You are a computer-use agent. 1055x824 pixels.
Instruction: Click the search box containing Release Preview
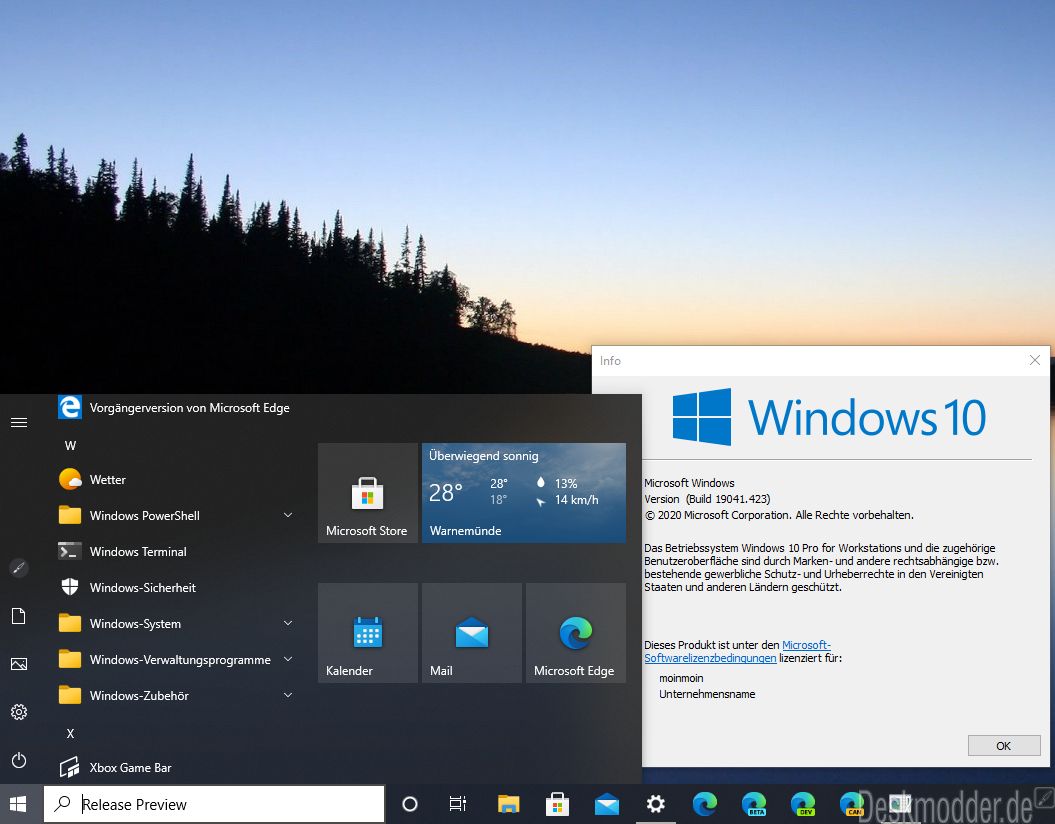tap(214, 804)
